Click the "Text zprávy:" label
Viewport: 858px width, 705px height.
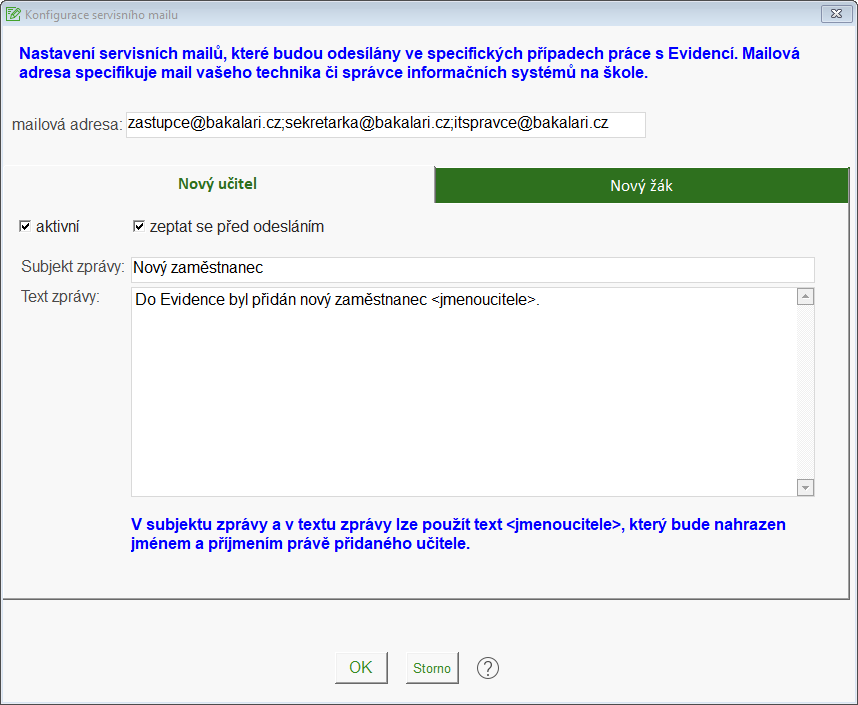click(60, 297)
